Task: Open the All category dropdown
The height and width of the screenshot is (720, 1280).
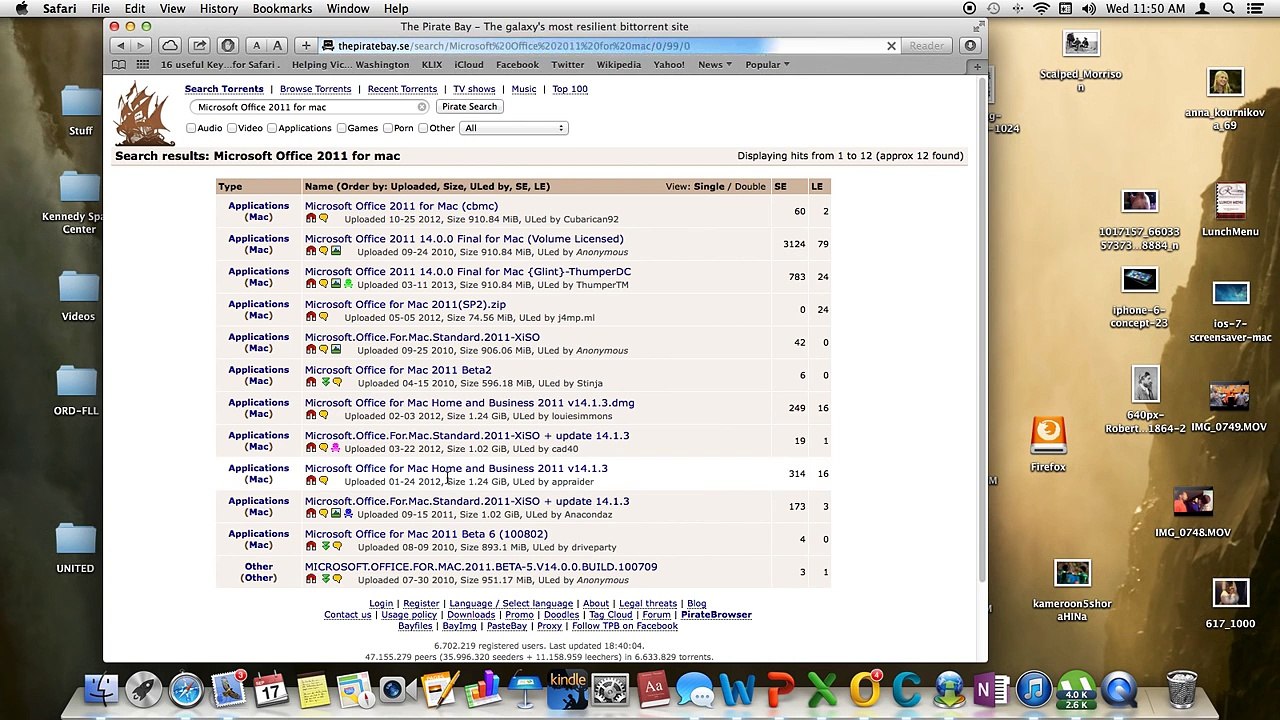Action: click(514, 128)
